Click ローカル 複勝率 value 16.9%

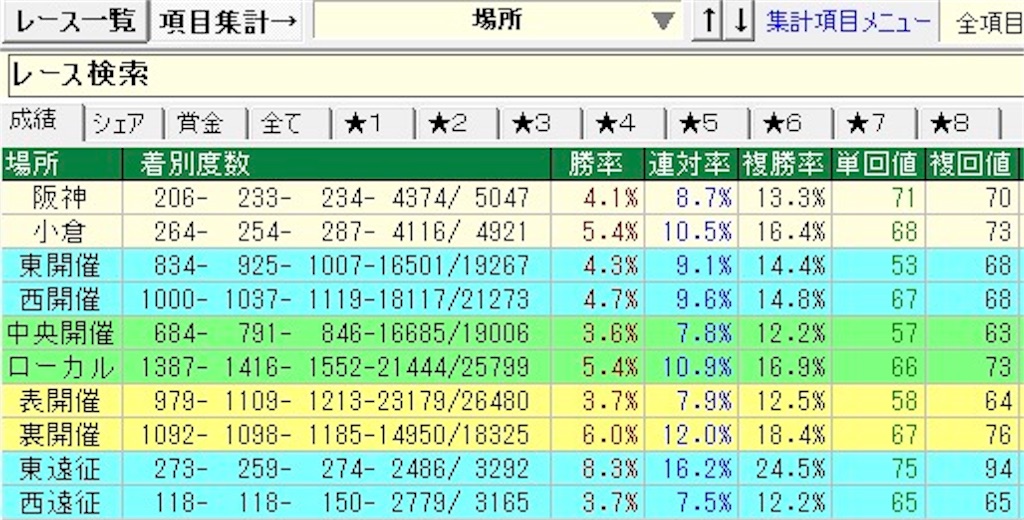[x=792, y=368]
